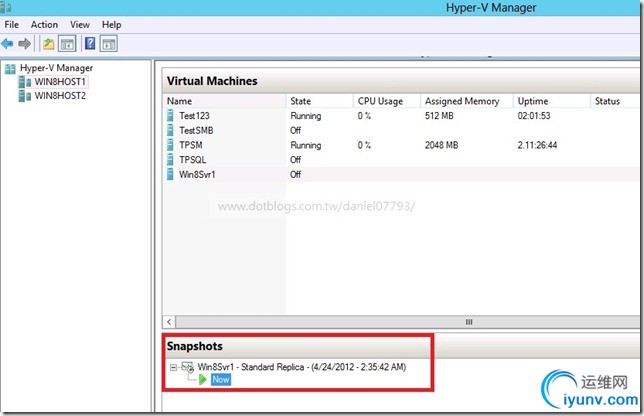Sort by Assigned Memory column header
644x416 pixels.
(467, 101)
